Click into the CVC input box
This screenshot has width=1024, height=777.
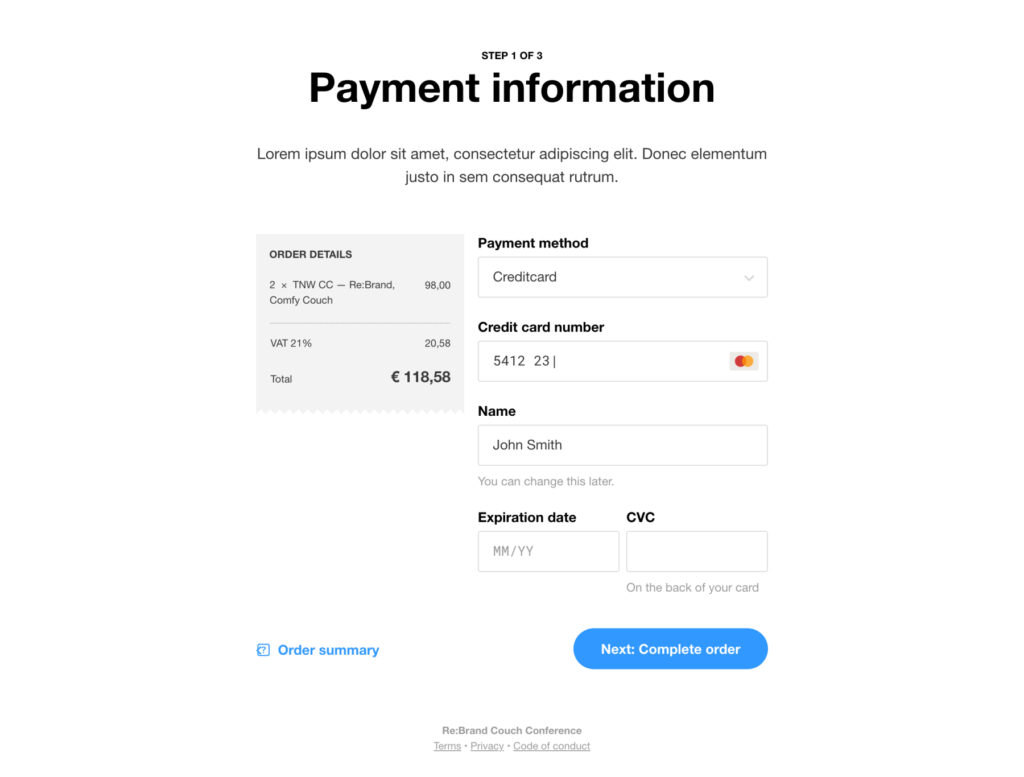coord(697,551)
